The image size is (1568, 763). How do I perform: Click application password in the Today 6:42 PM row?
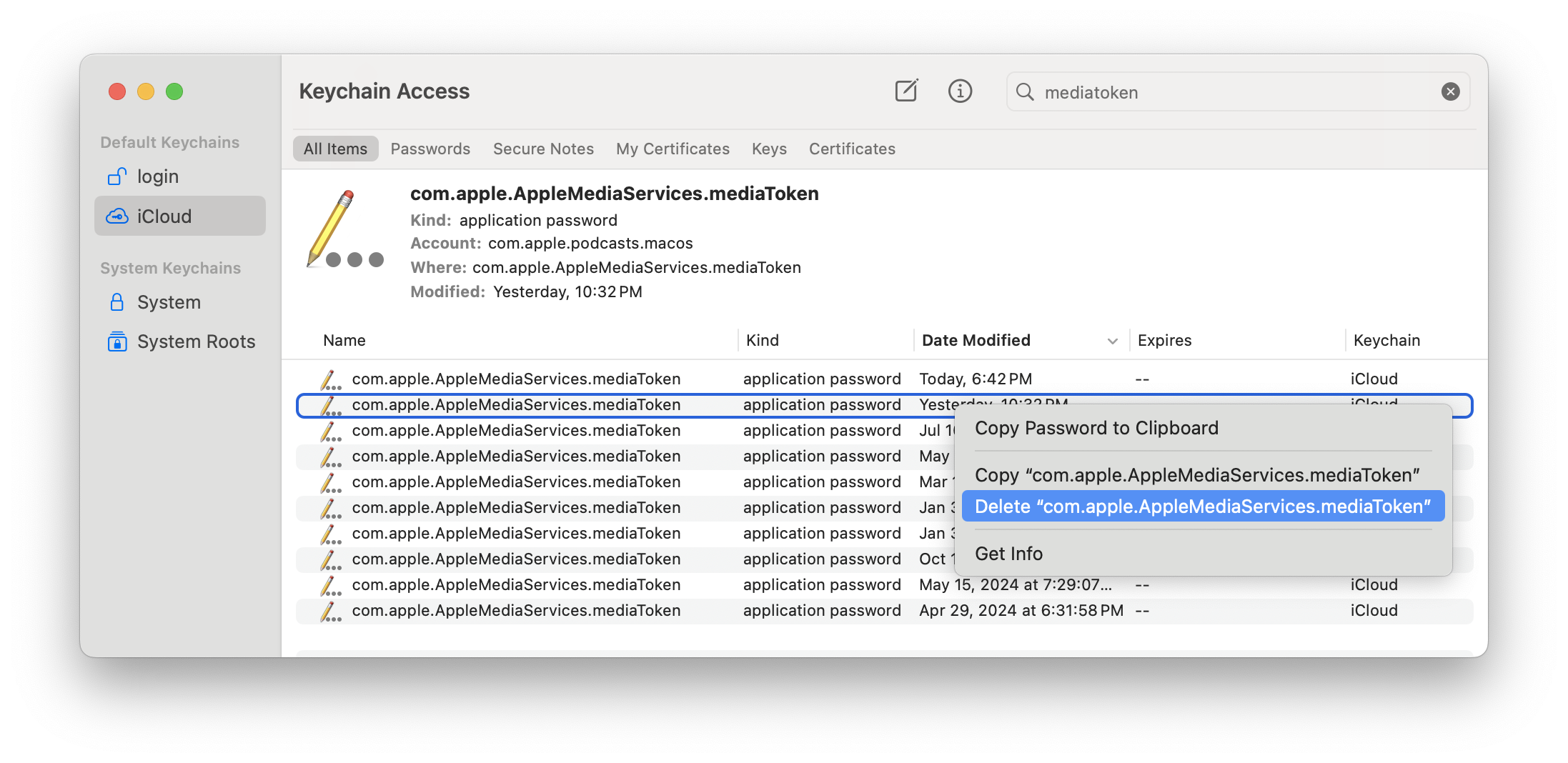point(822,379)
